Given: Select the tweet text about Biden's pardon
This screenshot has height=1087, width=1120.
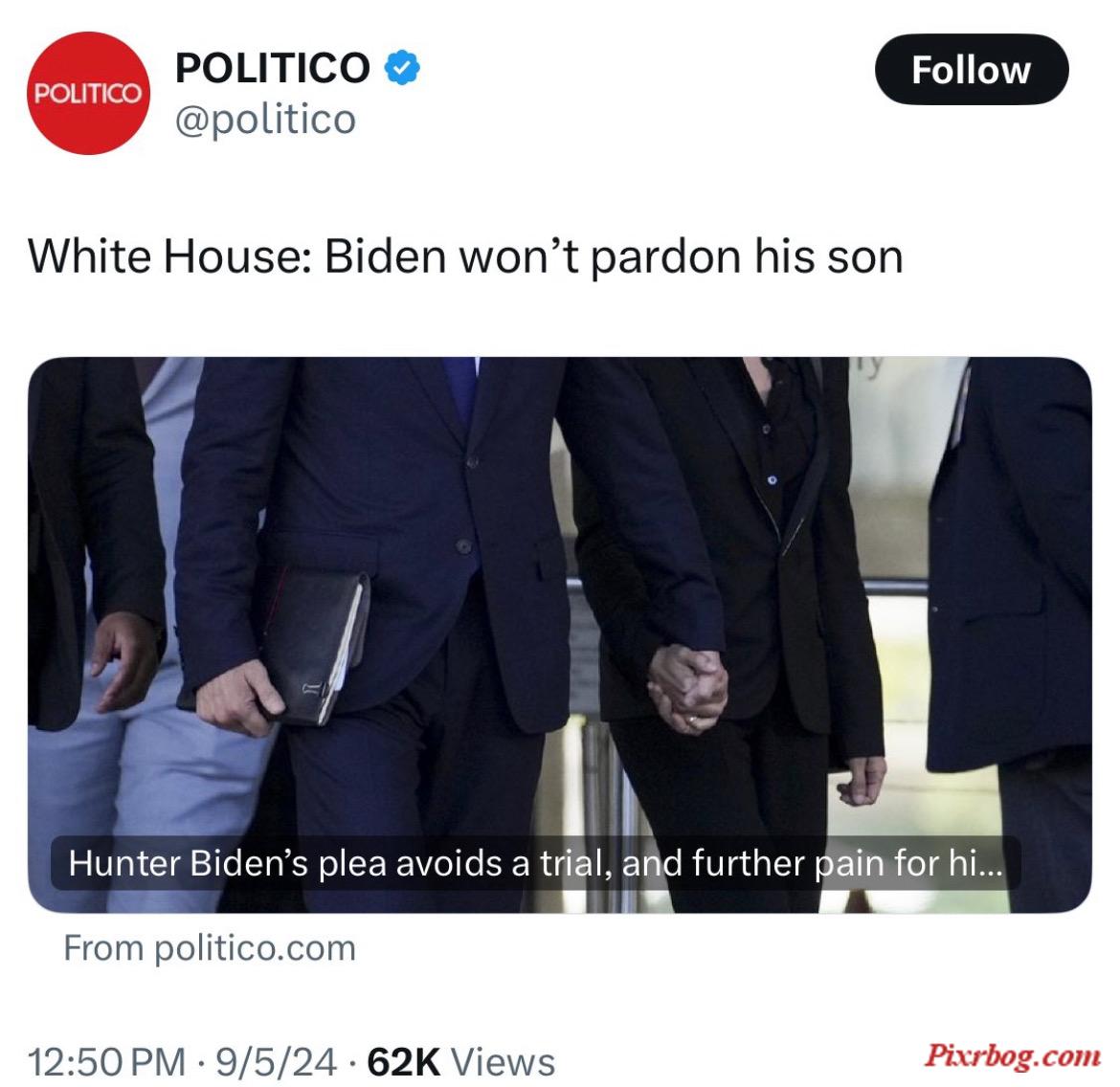Looking at the screenshot, I should tap(466, 256).
